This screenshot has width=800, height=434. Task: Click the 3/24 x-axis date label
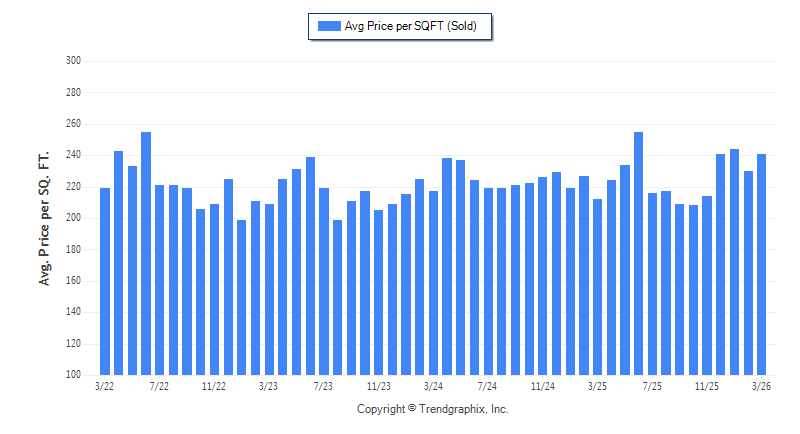(x=433, y=386)
